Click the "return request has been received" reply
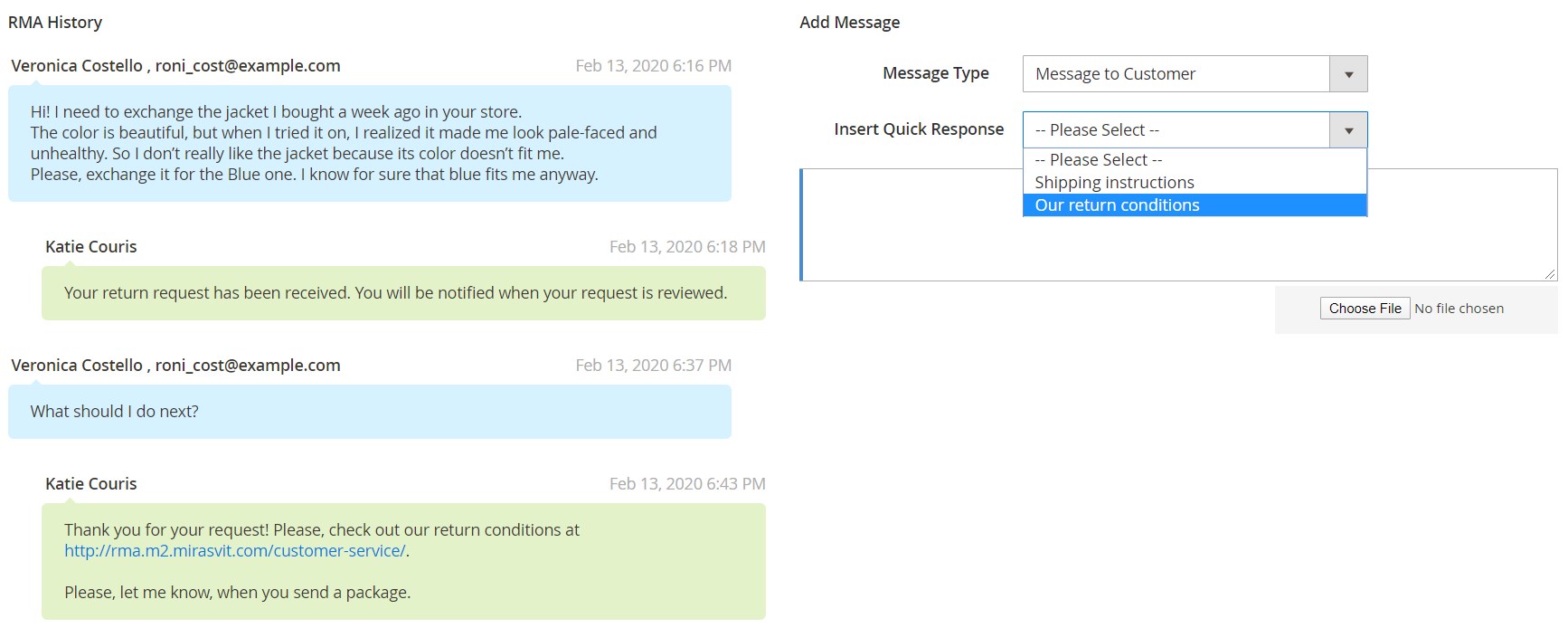This screenshot has height=628, width=1568. [403, 293]
